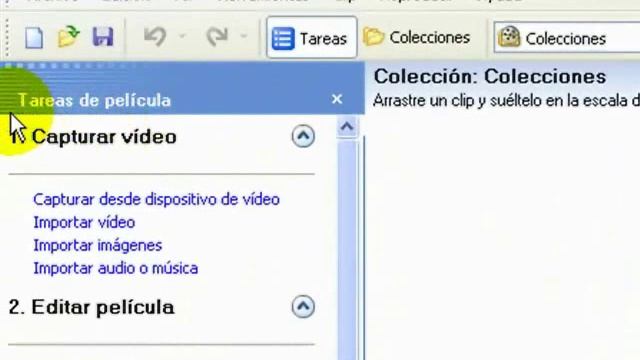The image size is (640, 360).
Task: Collapse the Editar película section
Action: click(303, 306)
